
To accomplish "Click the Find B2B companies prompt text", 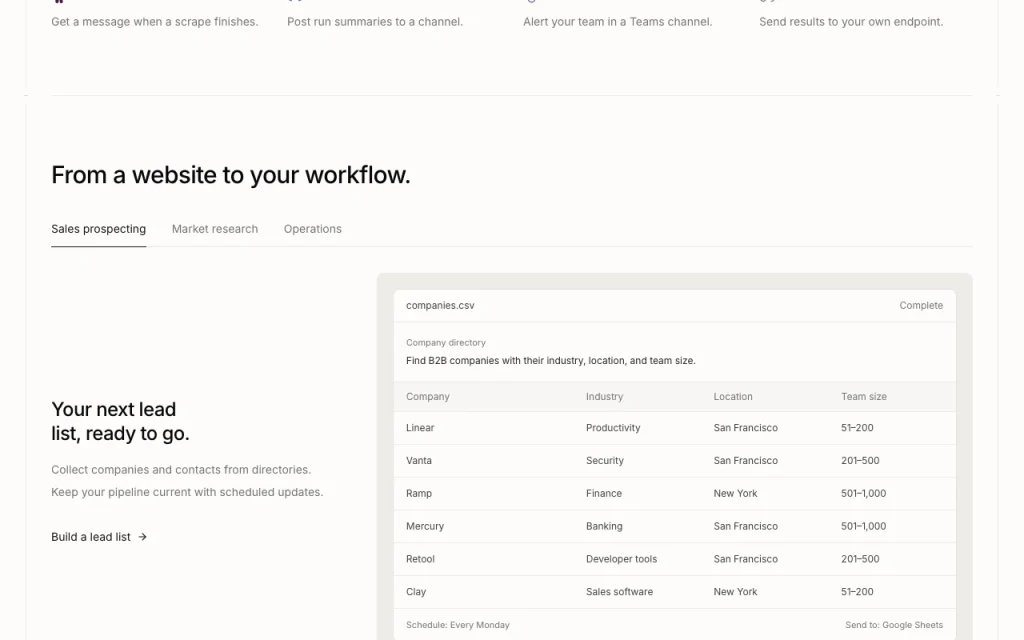I will coord(551,360).
